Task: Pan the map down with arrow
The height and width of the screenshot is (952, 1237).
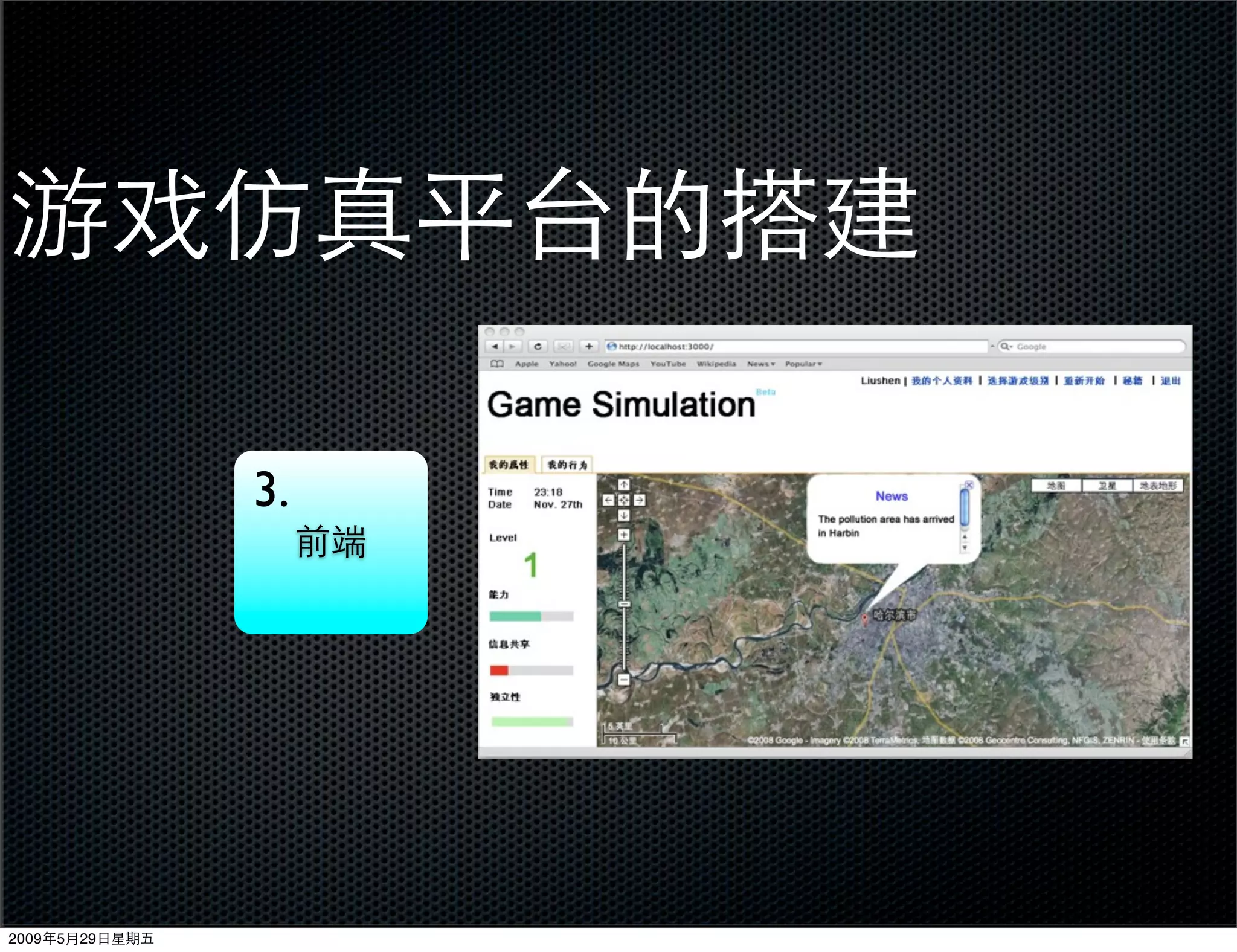Action: pyautogui.click(x=624, y=515)
